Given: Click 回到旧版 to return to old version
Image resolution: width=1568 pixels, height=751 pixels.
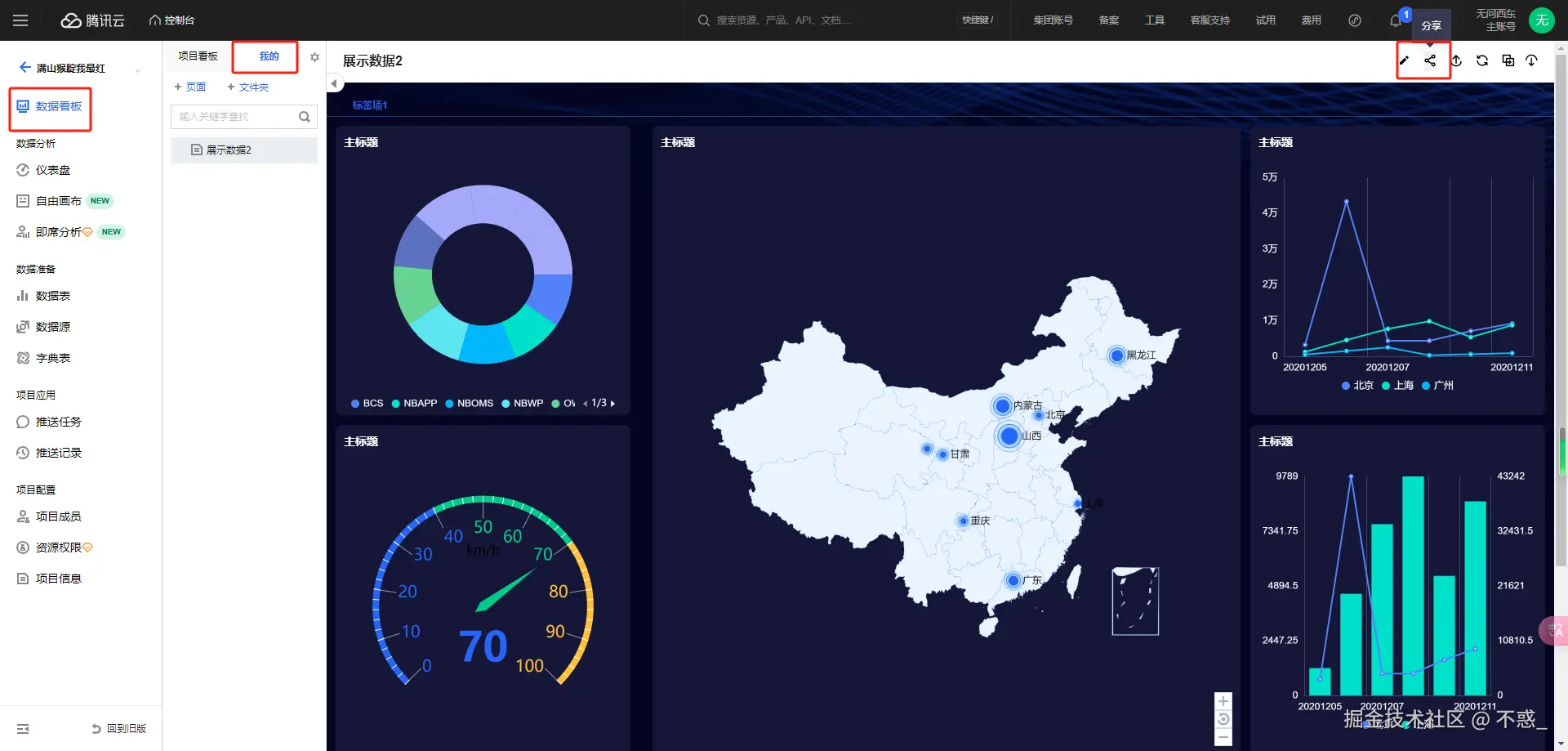Looking at the screenshot, I should coord(119,728).
